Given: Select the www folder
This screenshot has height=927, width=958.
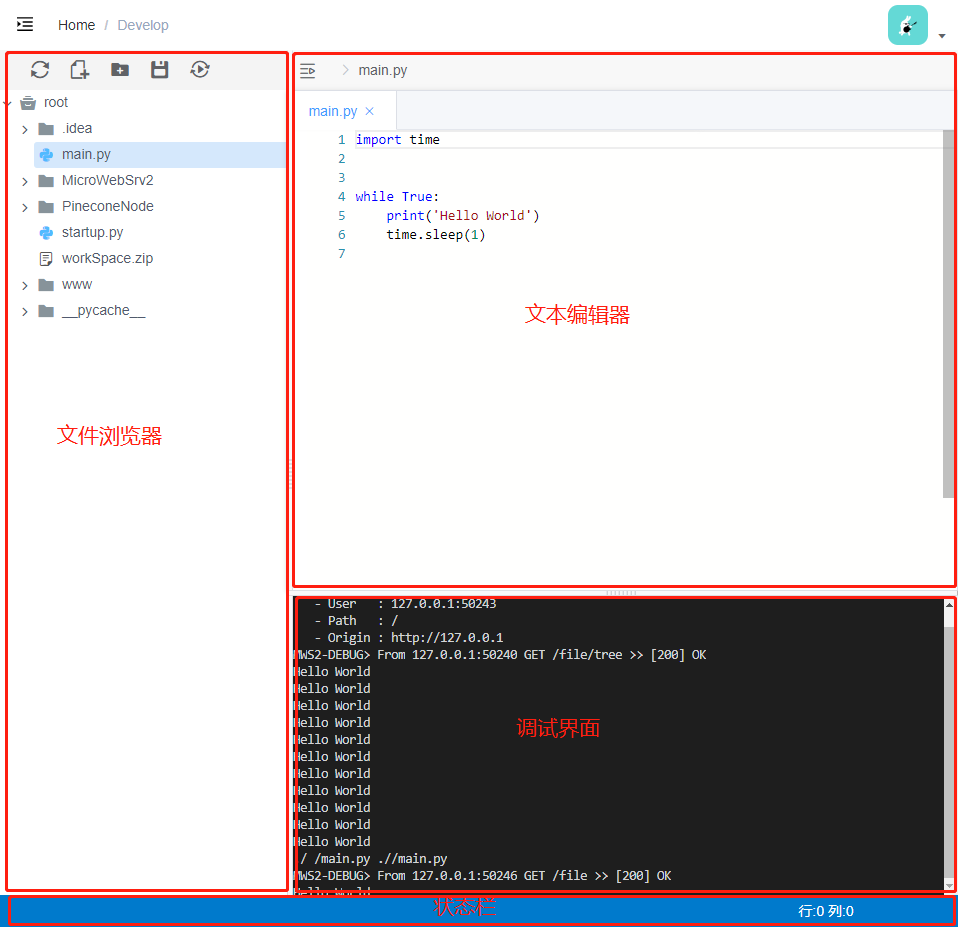Looking at the screenshot, I should 76,285.
